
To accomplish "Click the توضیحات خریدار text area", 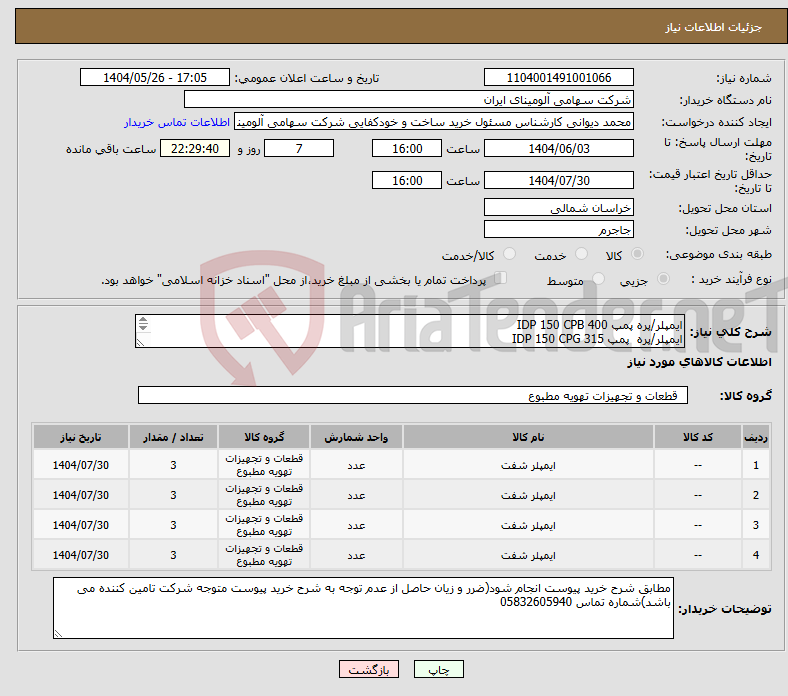I will coord(363,608).
